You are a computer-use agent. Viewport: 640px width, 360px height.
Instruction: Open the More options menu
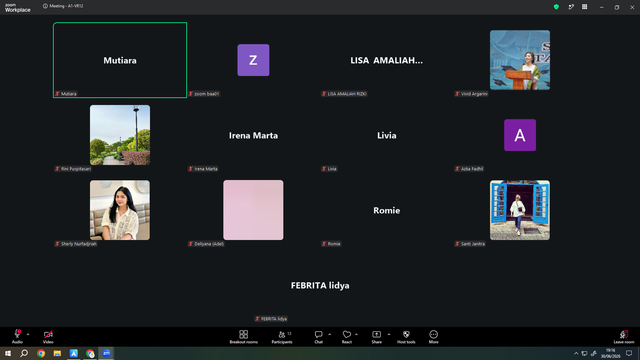[x=433, y=337]
